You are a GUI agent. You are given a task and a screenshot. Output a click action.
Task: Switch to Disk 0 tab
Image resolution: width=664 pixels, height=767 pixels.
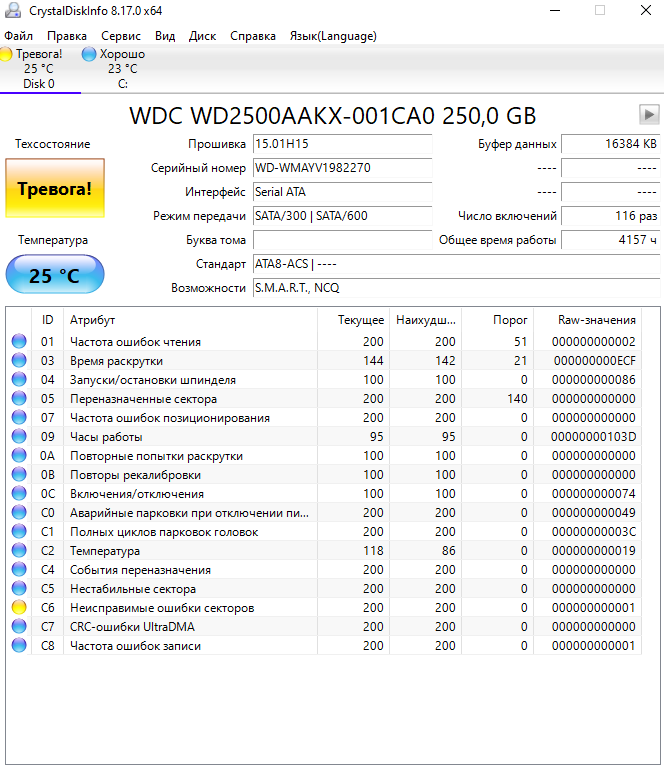tap(39, 68)
